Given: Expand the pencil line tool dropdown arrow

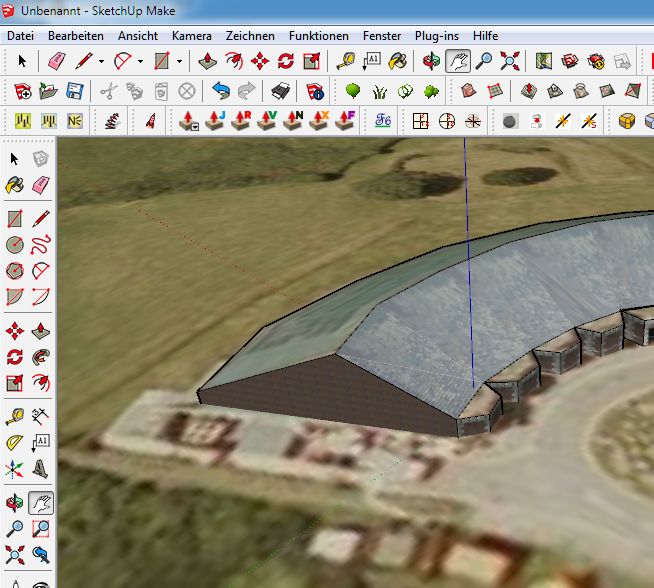Looking at the screenshot, I should (101, 61).
